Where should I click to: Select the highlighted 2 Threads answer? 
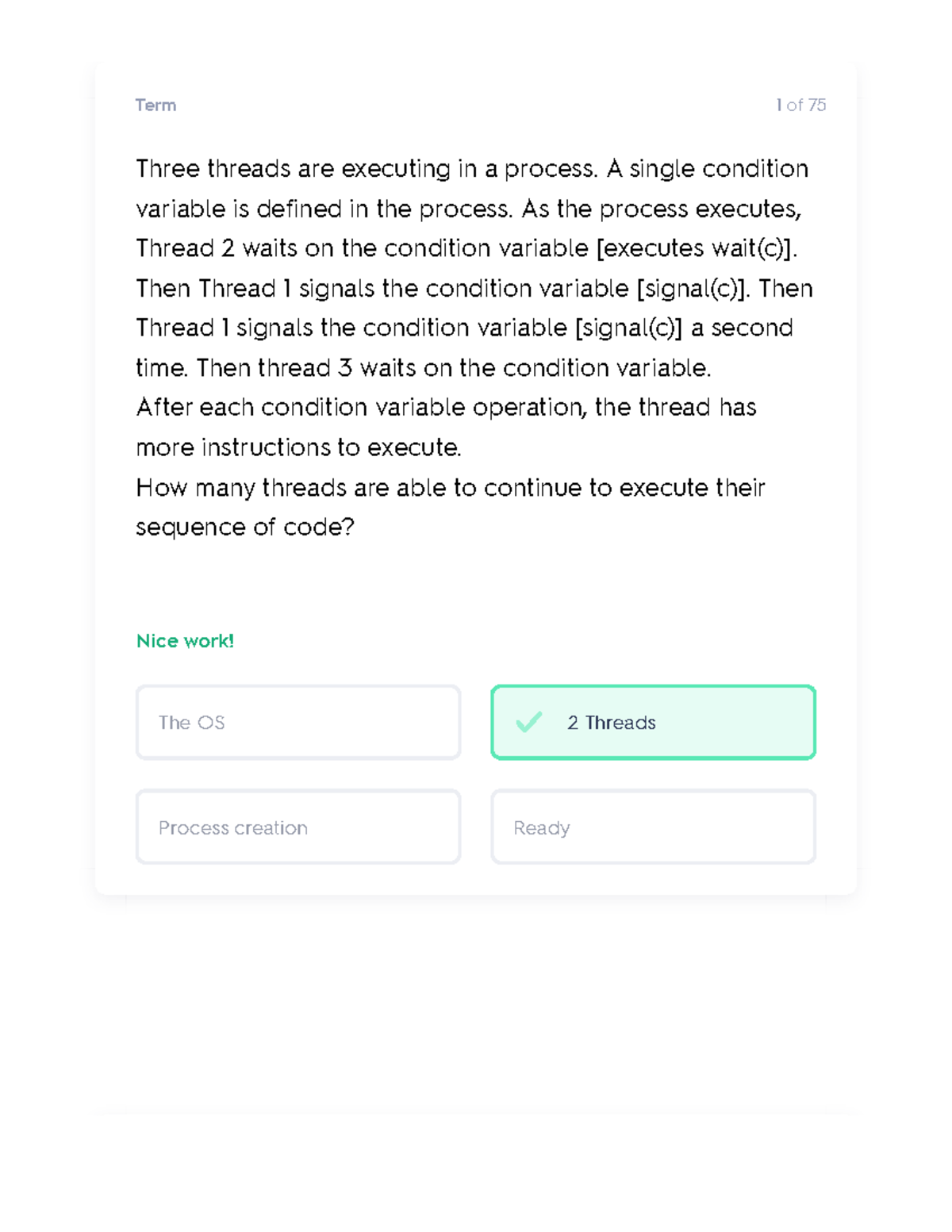[652, 722]
